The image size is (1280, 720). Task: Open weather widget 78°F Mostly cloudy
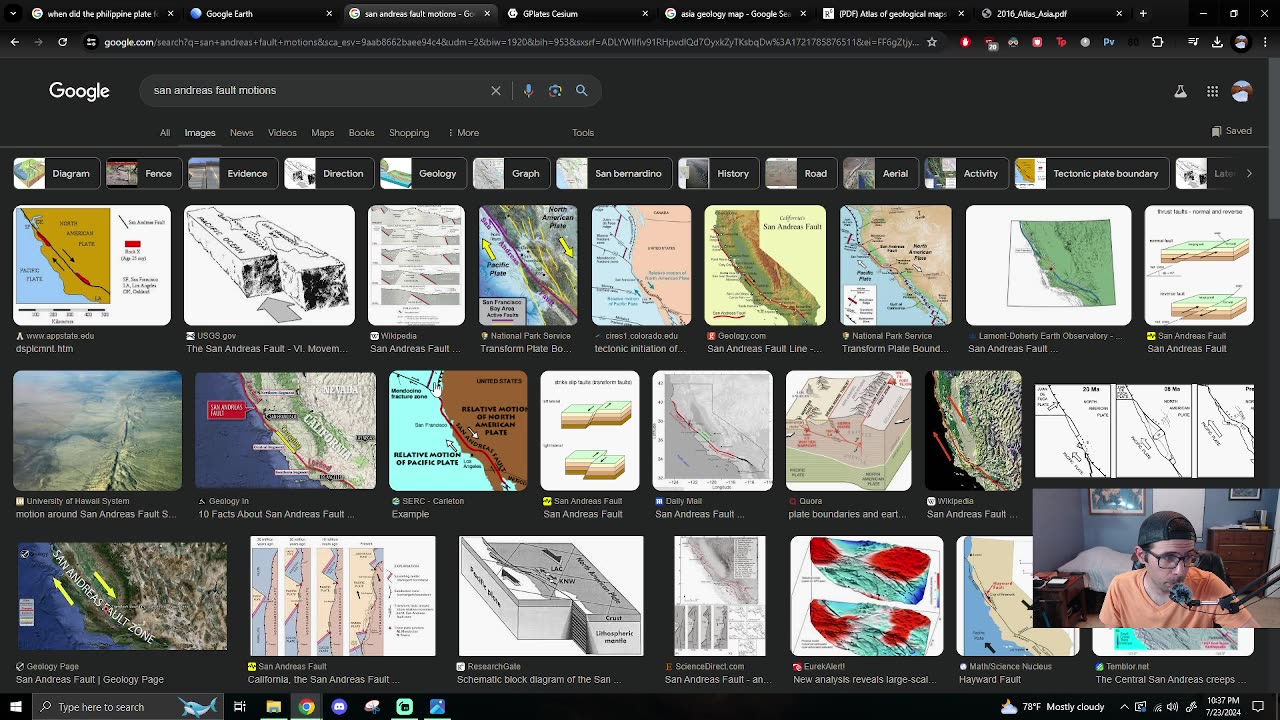pyautogui.click(x=1052, y=707)
